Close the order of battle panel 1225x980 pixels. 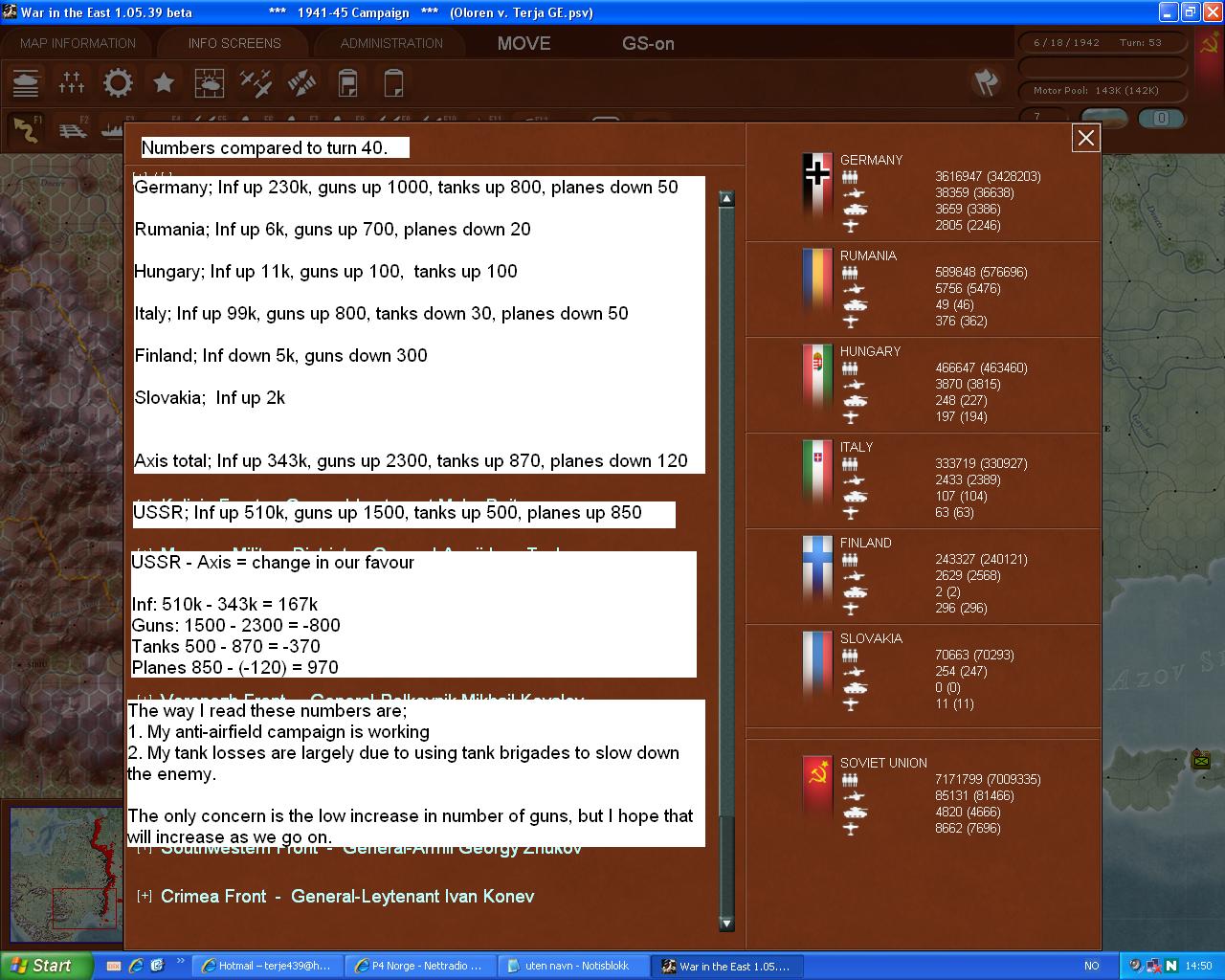click(x=1086, y=138)
